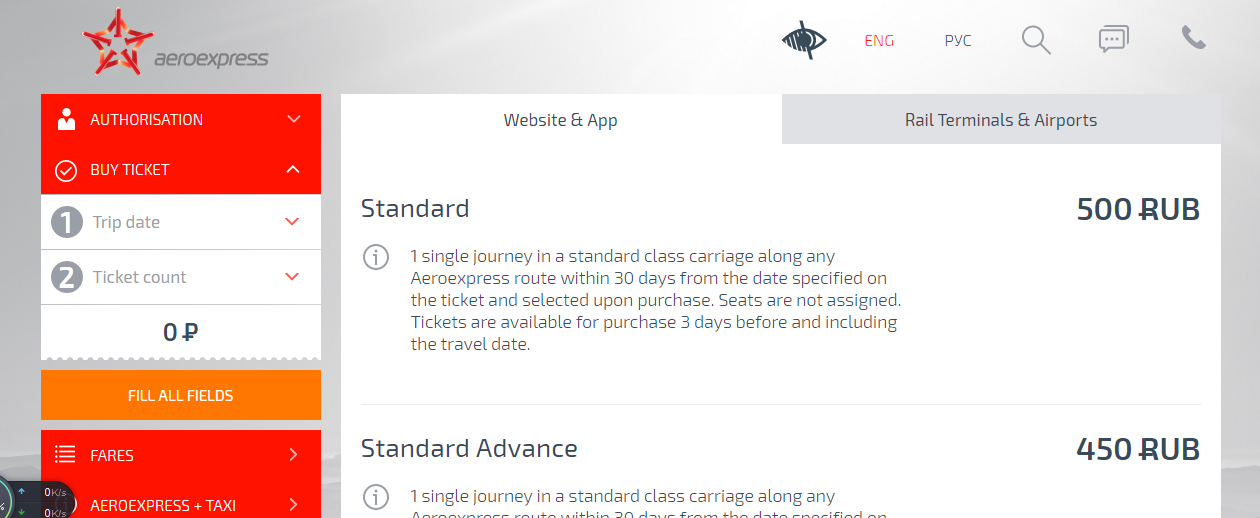Click the Buy Ticket checkmark icon

point(66,170)
